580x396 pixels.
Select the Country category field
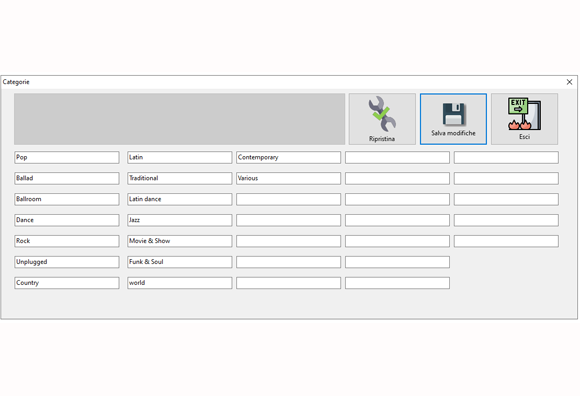(x=67, y=283)
